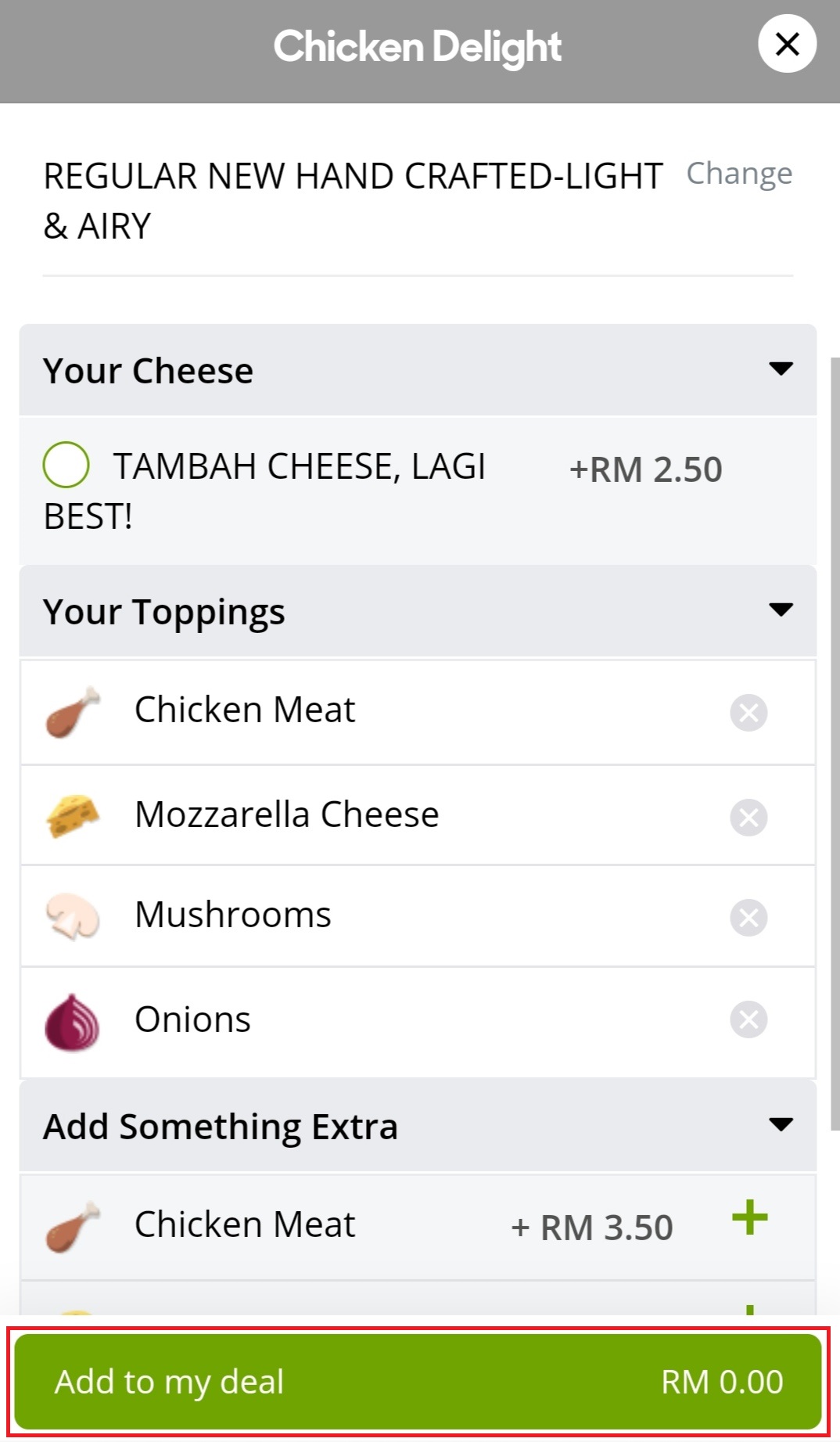Add extra Chicken Meat with plus icon

[x=749, y=1217]
